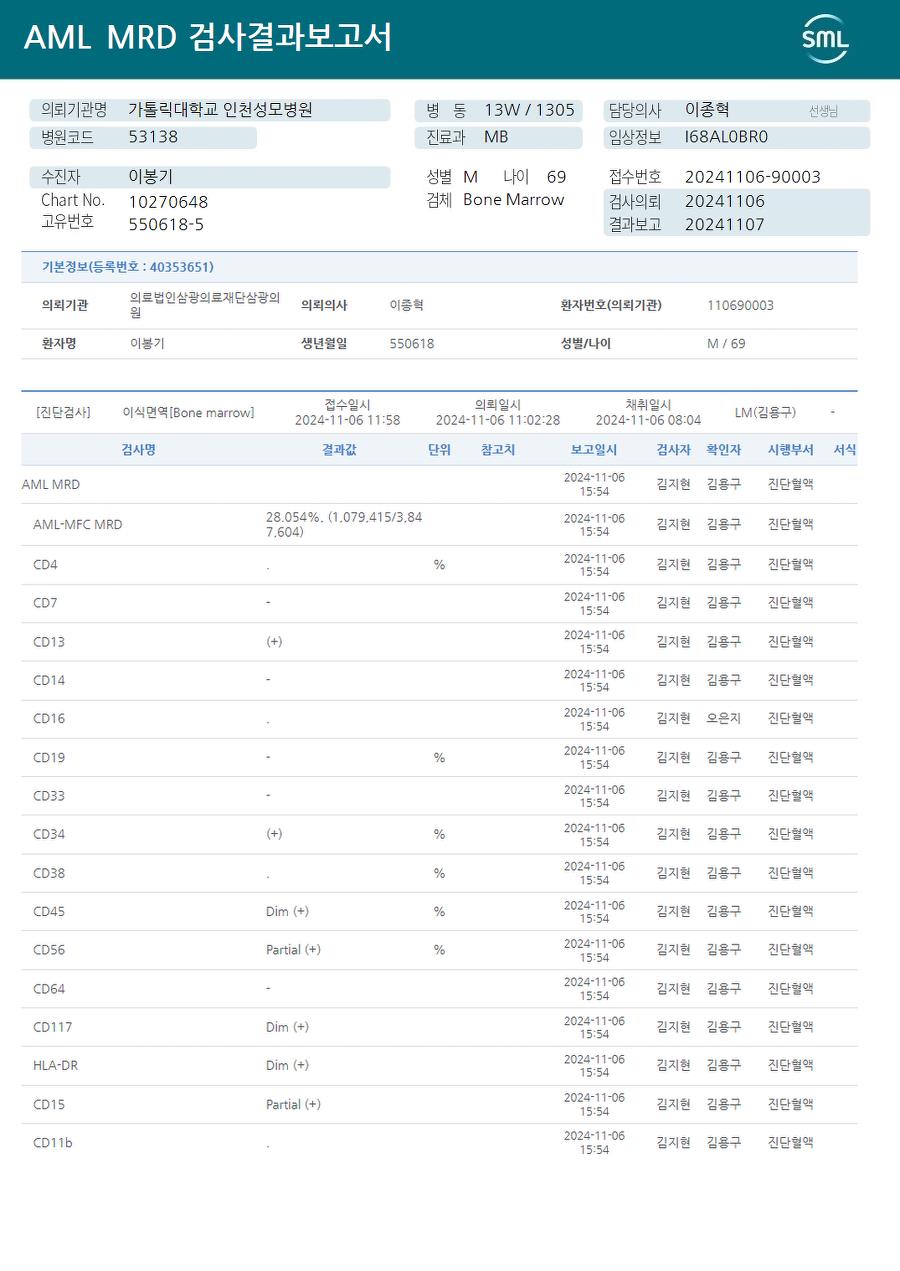Image resolution: width=900 pixels, height=1271 pixels.
Task: Click the '단위' column header
Action: tap(439, 450)
